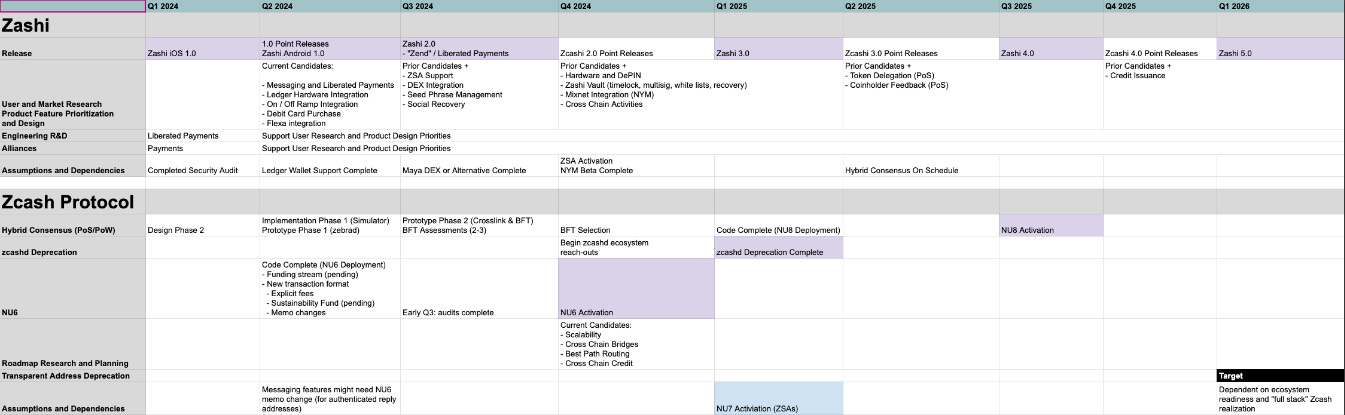This screenshot has height=415, width=1345.
Task: Click the Zashi 4.0 cell
Action: pyautogui.click(x=1050, y=48)
